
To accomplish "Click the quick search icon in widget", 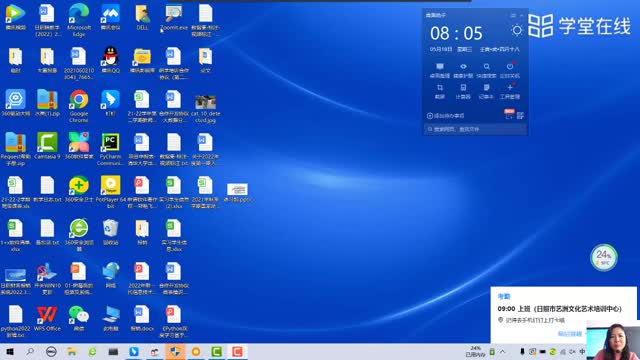I will click(x=487, y=67).
